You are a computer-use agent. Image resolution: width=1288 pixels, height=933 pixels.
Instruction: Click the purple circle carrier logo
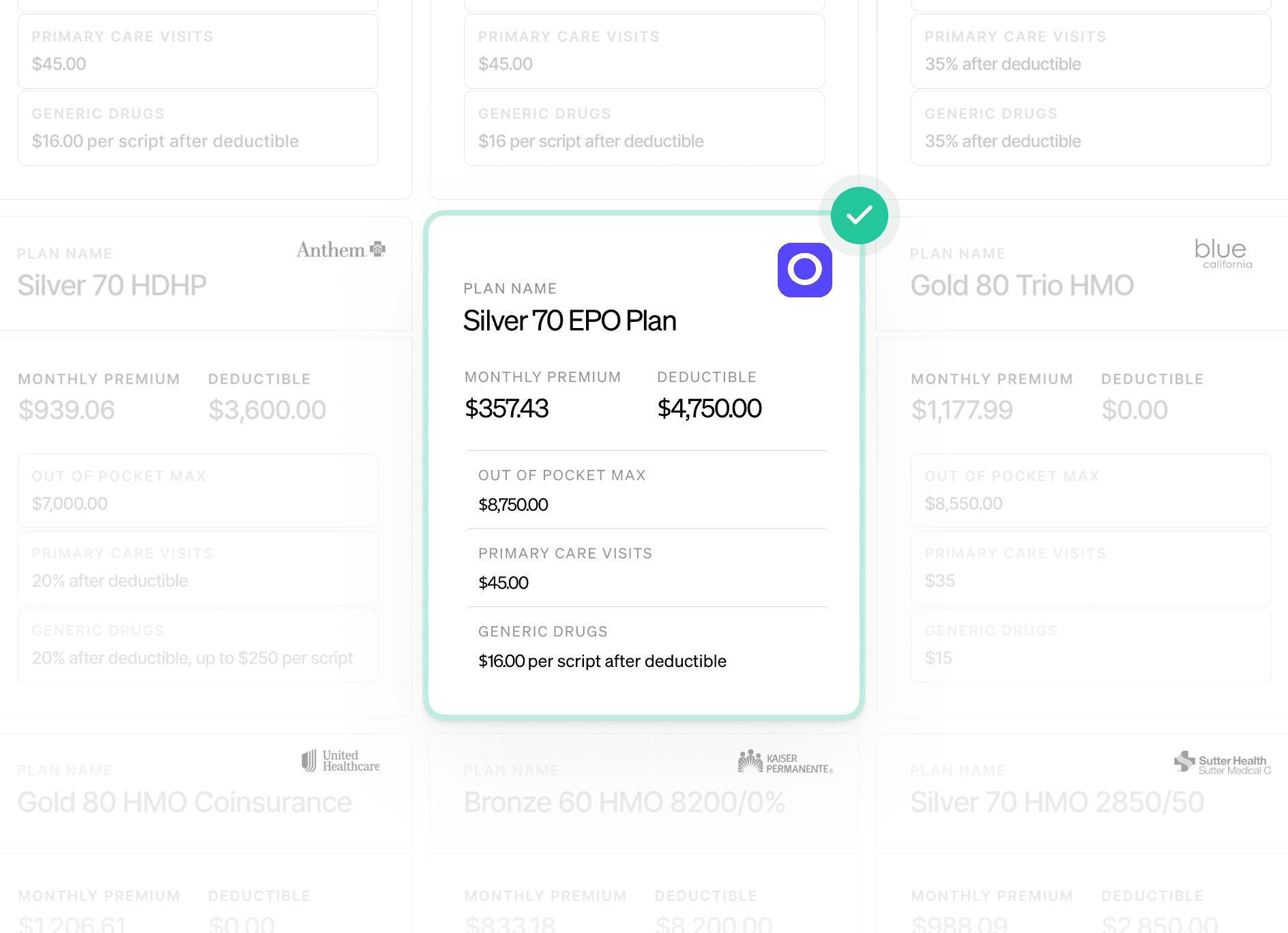click(804, 270)
